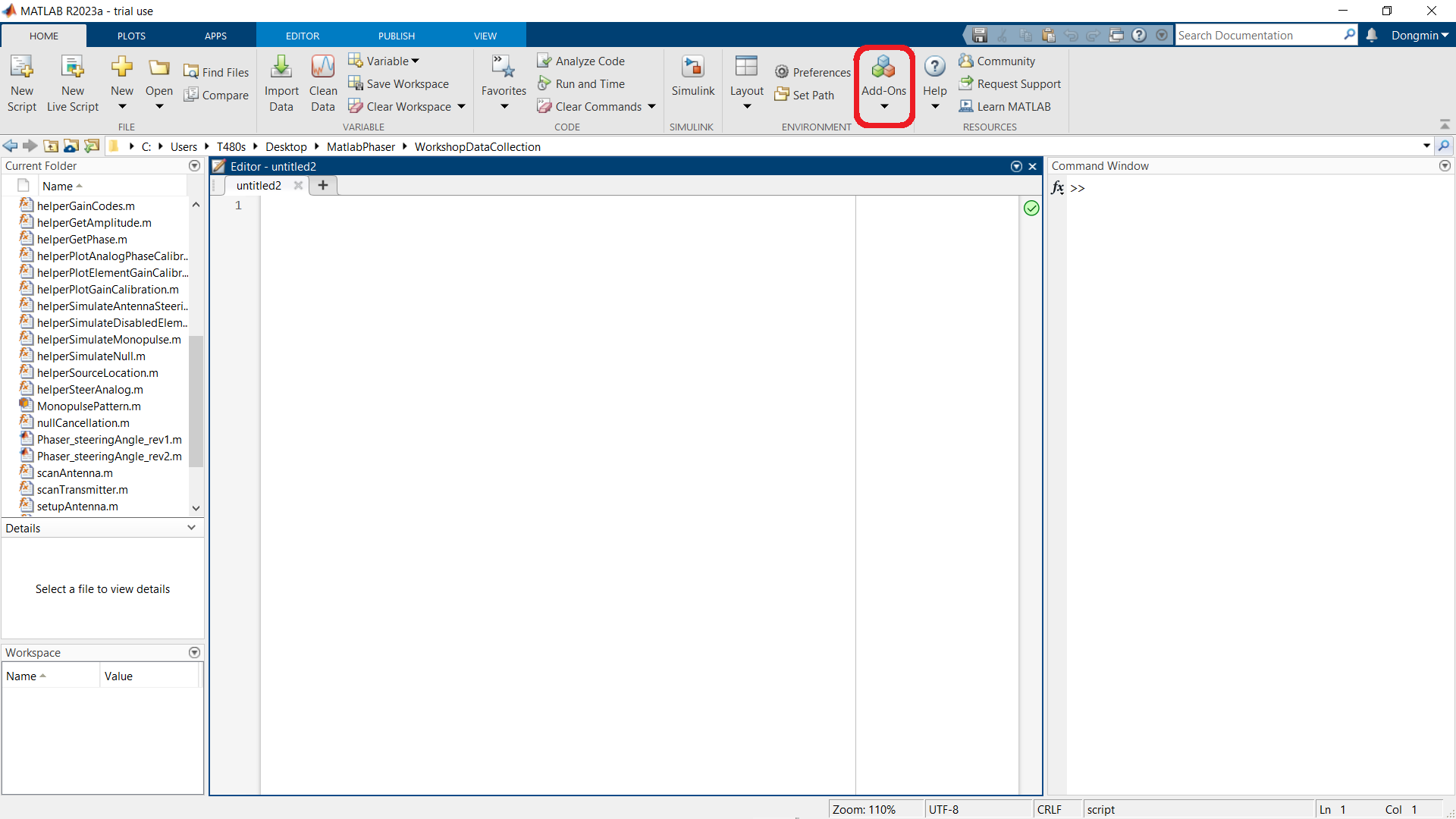Select helperGetPhase.m in Current Folder
The image size is (1456, 819).
tap(82, 239)
